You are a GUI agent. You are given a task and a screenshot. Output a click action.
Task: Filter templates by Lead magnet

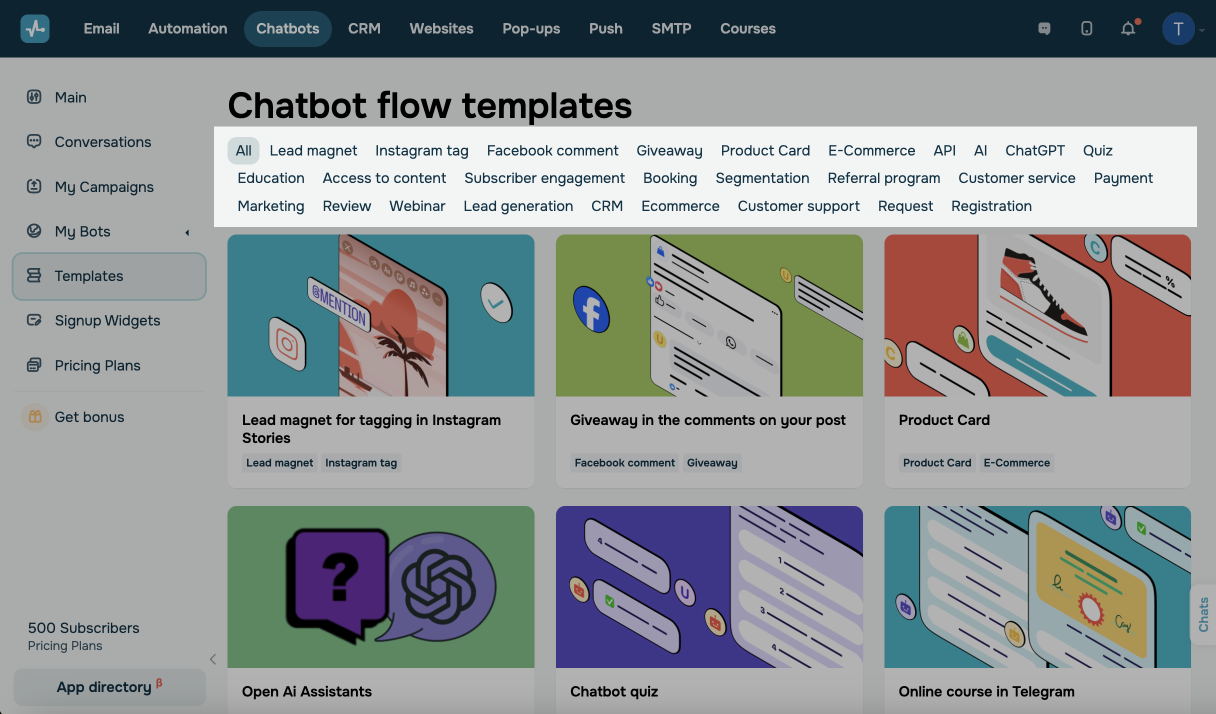[x=314, y=150]
